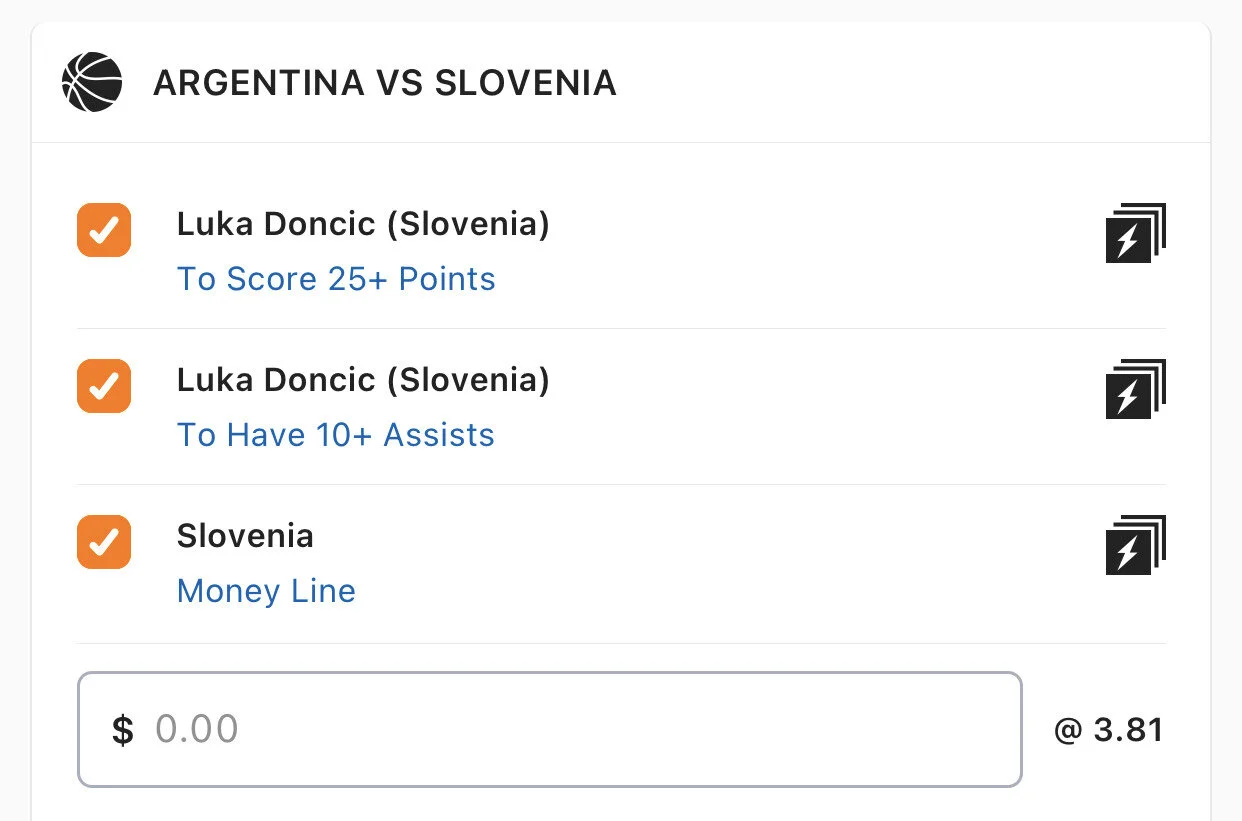Click the 0.00 placeholder amount

(197, 730)
